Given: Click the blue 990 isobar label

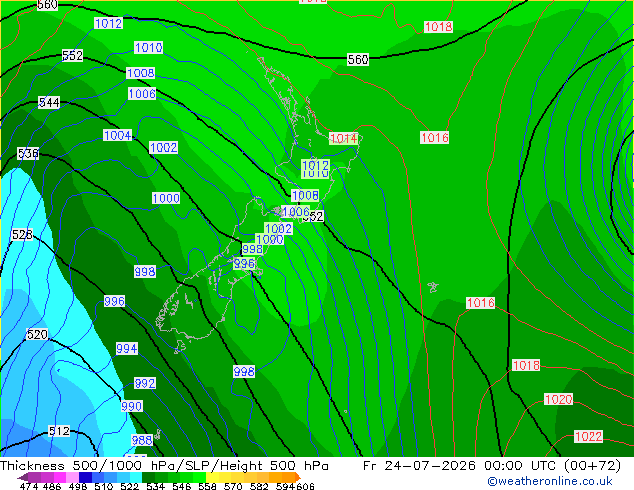Looking at the screenshot, I should click(131, 406).
